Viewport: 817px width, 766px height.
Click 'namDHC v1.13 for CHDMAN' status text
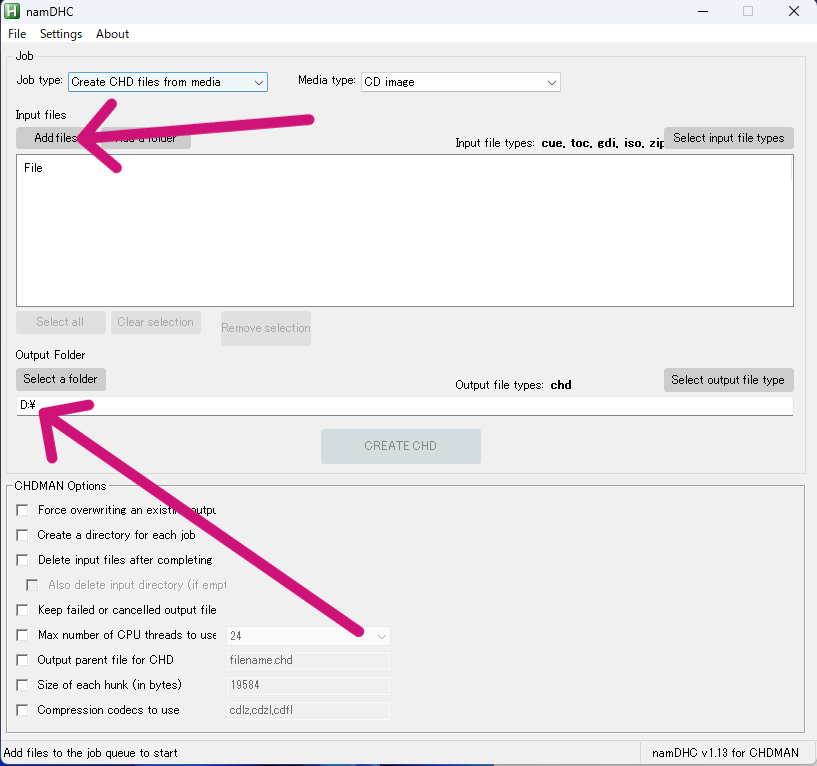tap(725, 753)
